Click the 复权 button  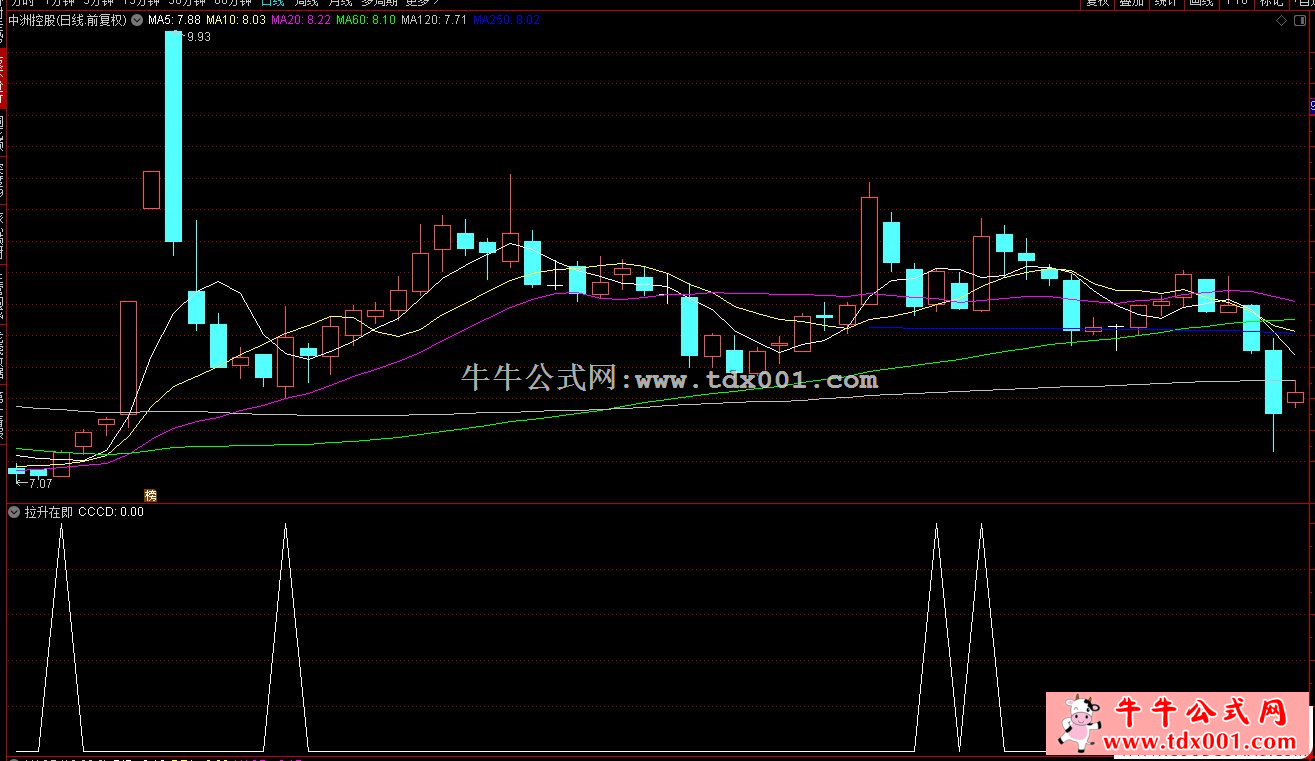coord(1097,4)
